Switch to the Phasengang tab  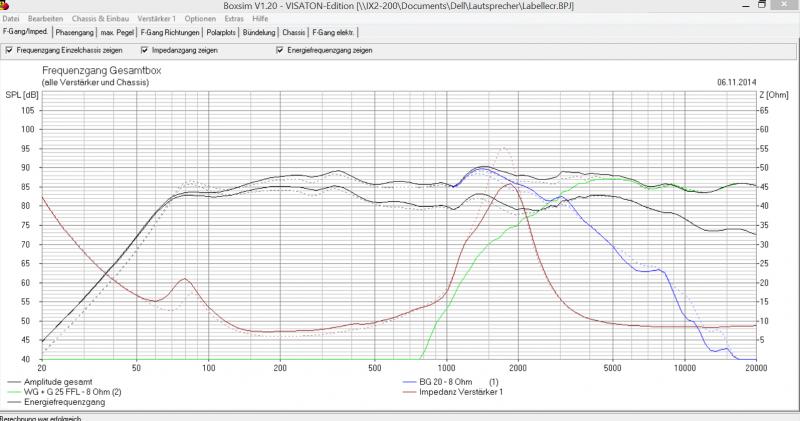(x=74, y=32)
